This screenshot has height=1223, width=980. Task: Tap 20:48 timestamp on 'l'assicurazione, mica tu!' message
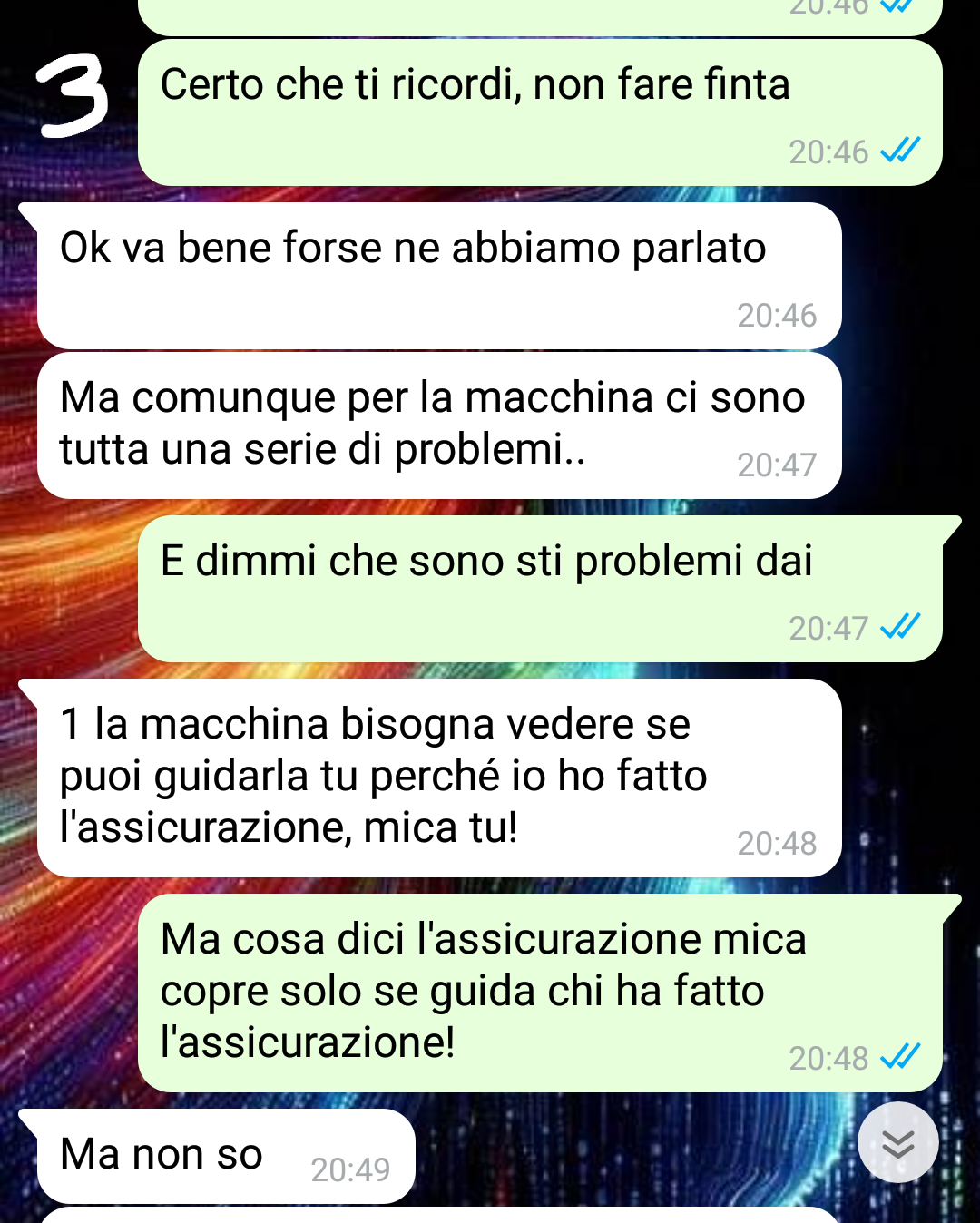(x=777, y=844)
